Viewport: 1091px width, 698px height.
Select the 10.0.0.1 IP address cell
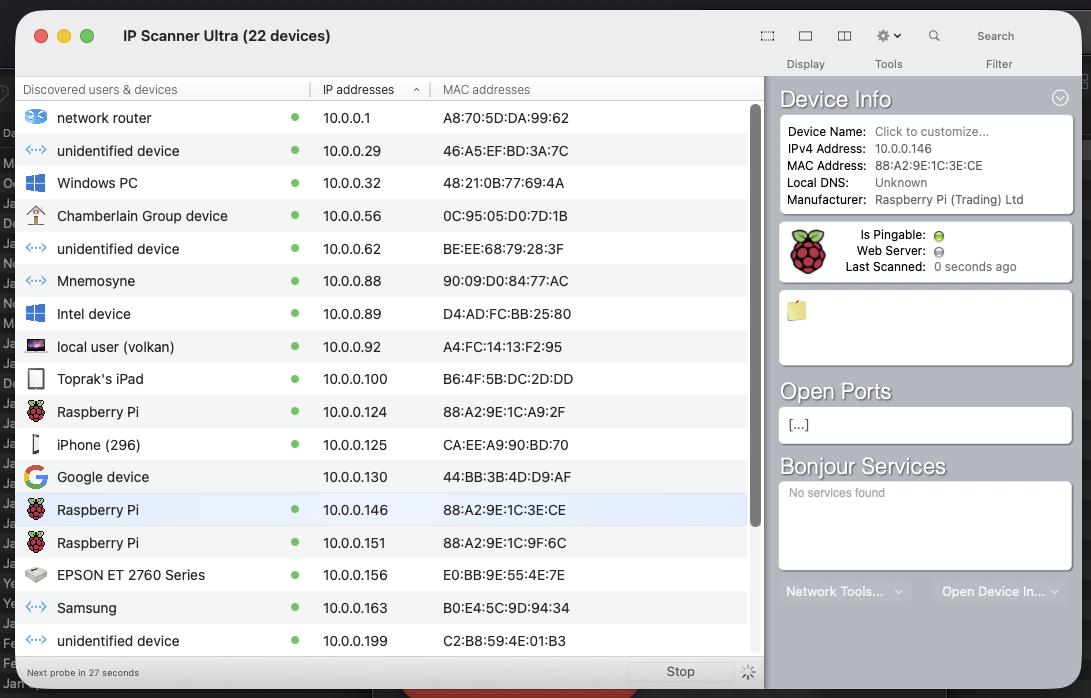346,118
